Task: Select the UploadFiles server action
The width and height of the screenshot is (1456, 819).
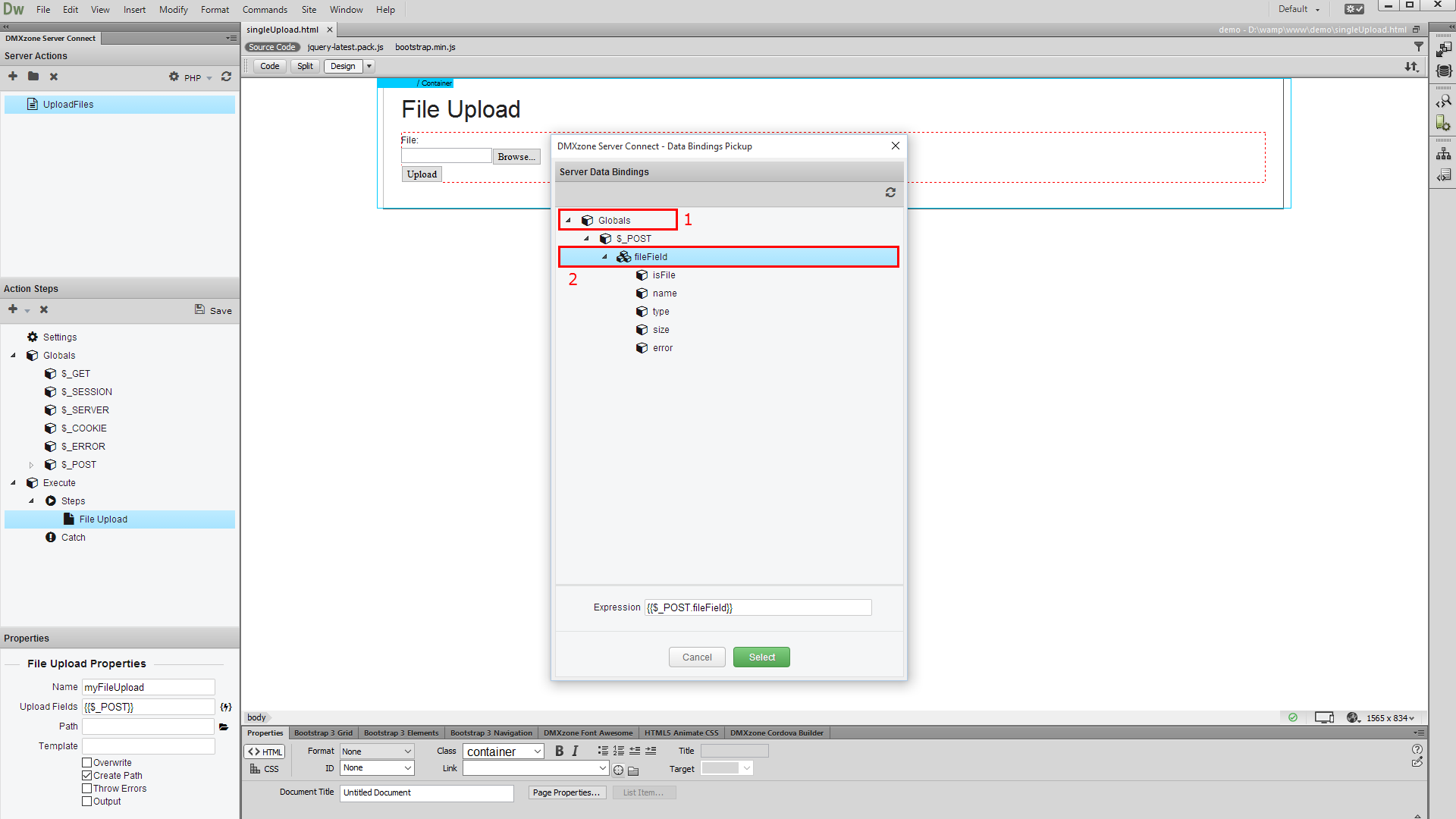Action: [120, 105]
